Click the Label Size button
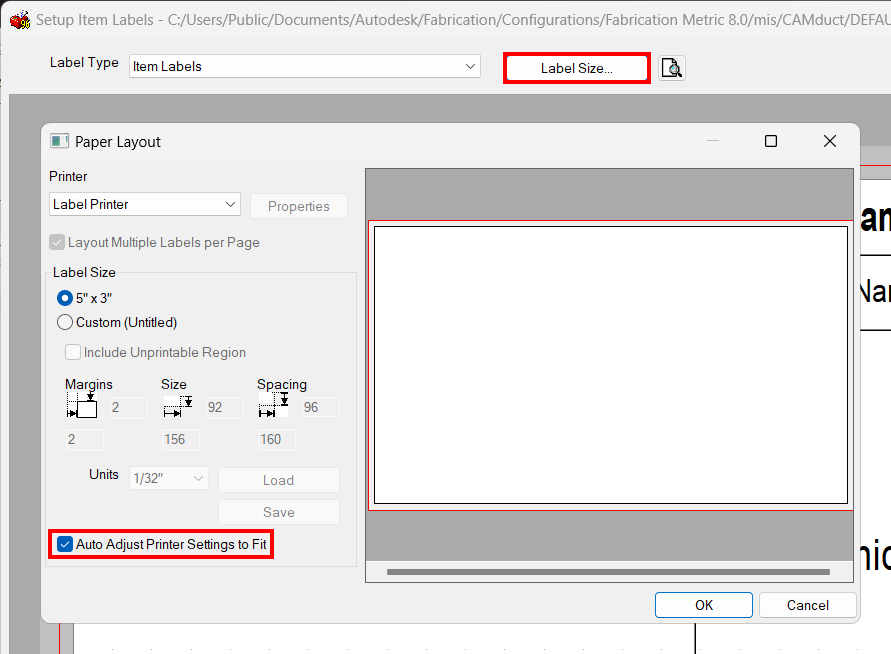The width and height of the screenshot is (891, 654). 576,67
